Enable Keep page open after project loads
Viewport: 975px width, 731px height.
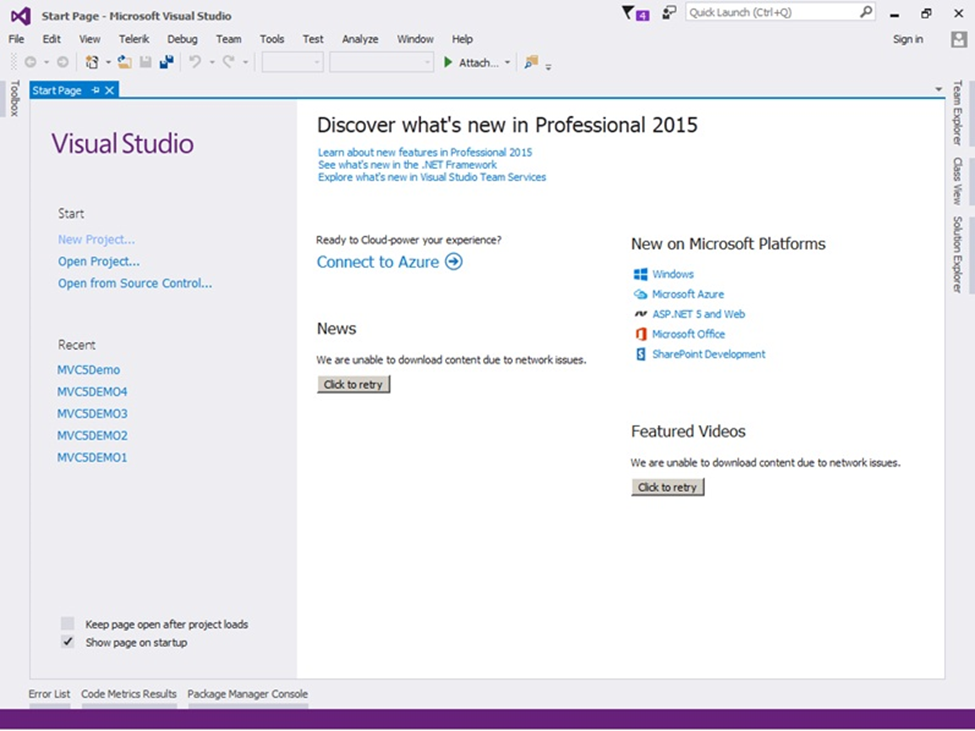coord(68,624)
